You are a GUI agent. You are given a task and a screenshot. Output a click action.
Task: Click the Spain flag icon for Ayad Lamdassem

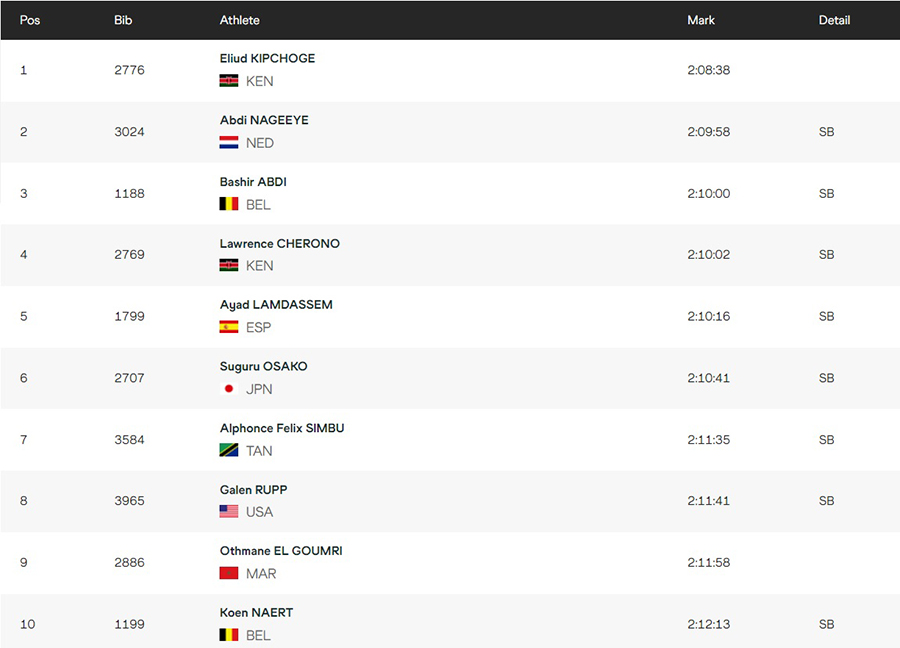pos(228,327)
